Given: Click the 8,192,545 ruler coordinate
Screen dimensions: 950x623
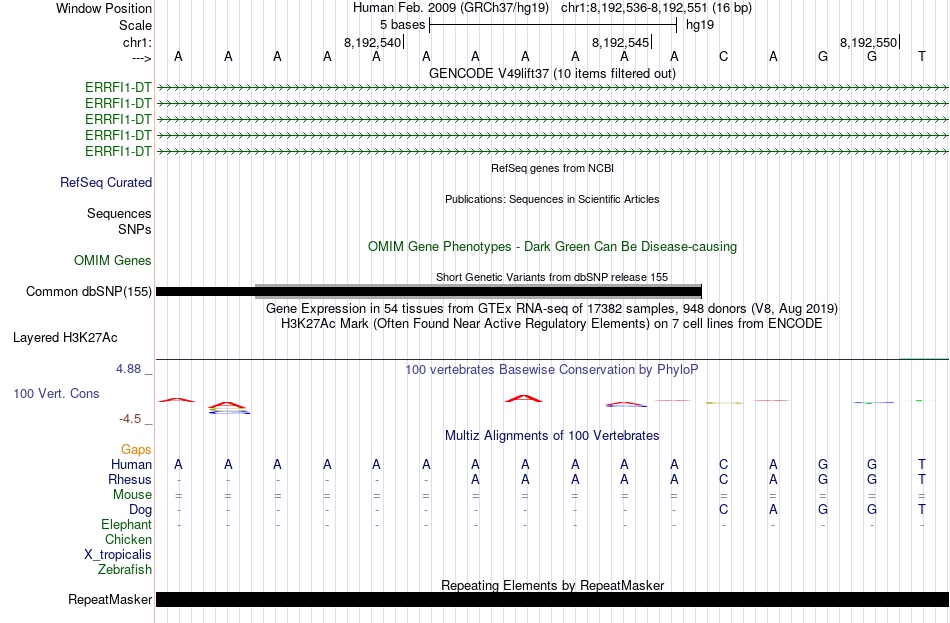Looking at the screenshot, I should [x=620, y=42].
